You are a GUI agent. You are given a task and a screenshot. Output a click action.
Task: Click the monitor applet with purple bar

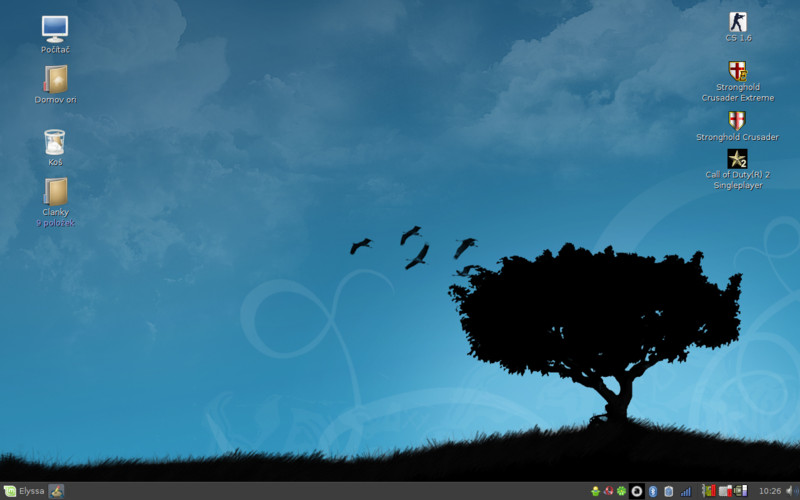[x=741, y=491]
